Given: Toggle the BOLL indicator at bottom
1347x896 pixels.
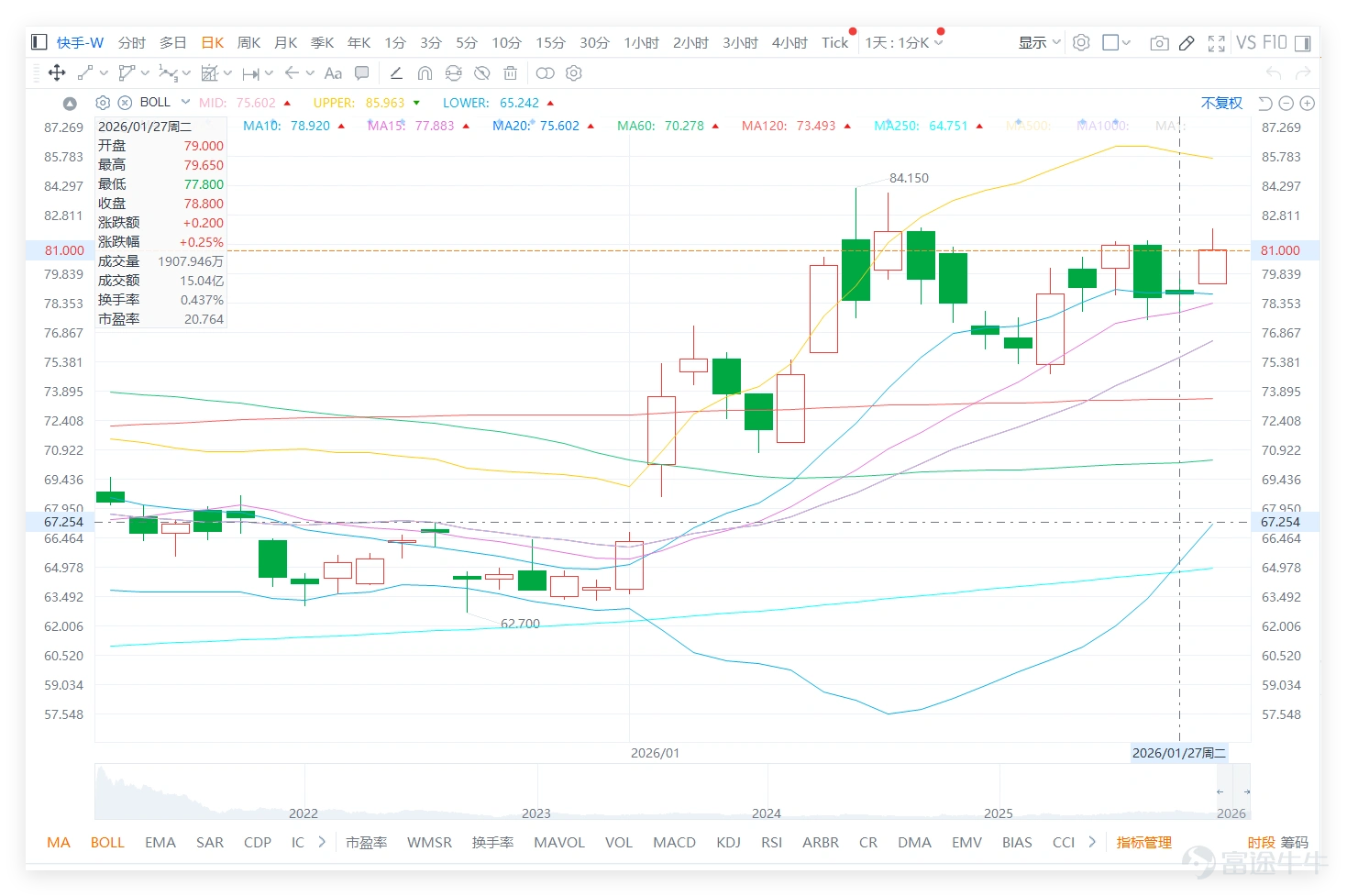Looking at the screenshot, I should 107,842.
